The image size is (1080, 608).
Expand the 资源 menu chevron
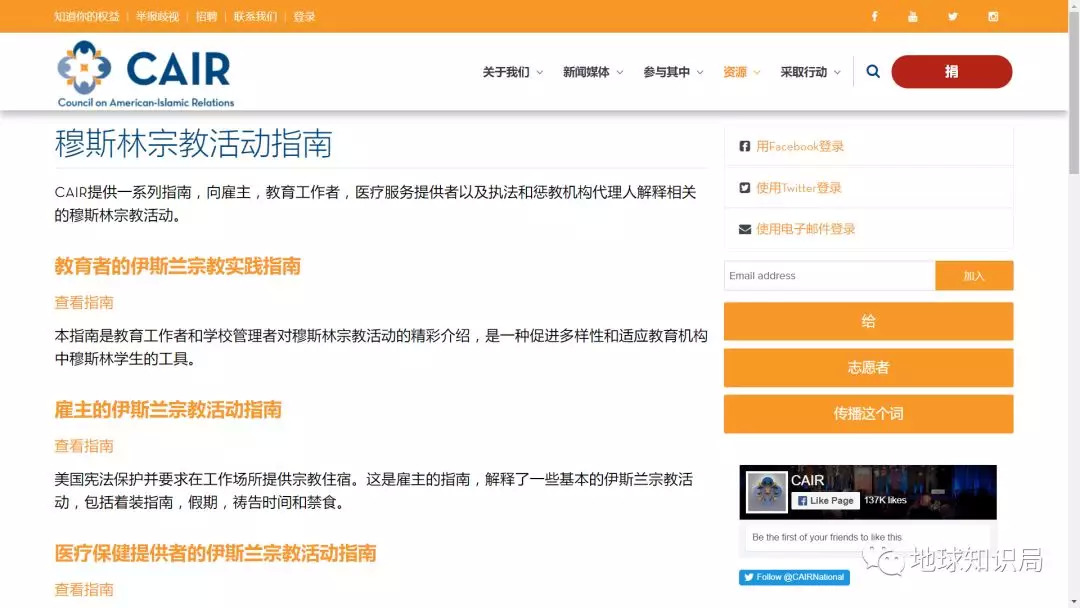[757, 72]
